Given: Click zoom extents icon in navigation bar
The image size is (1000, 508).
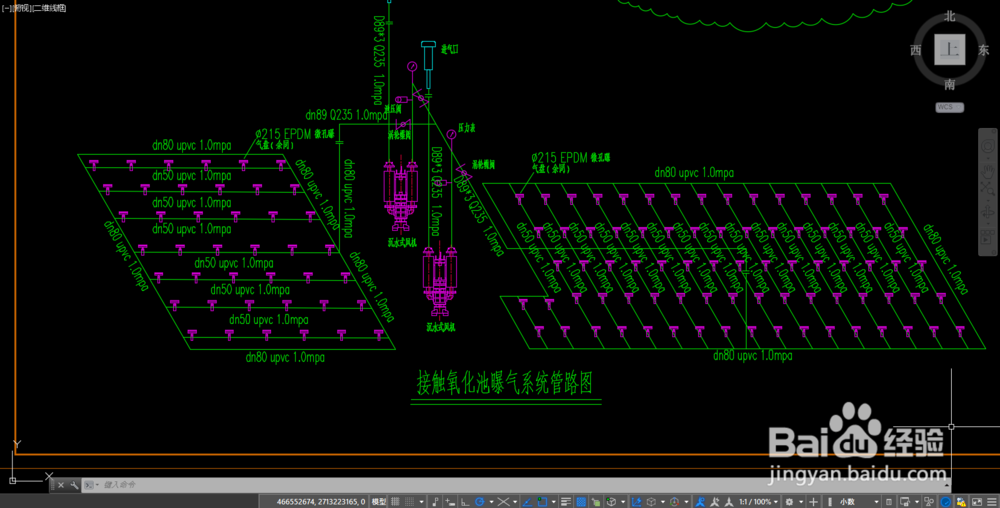Looking at the screenshot, I should tap(988, 189).
